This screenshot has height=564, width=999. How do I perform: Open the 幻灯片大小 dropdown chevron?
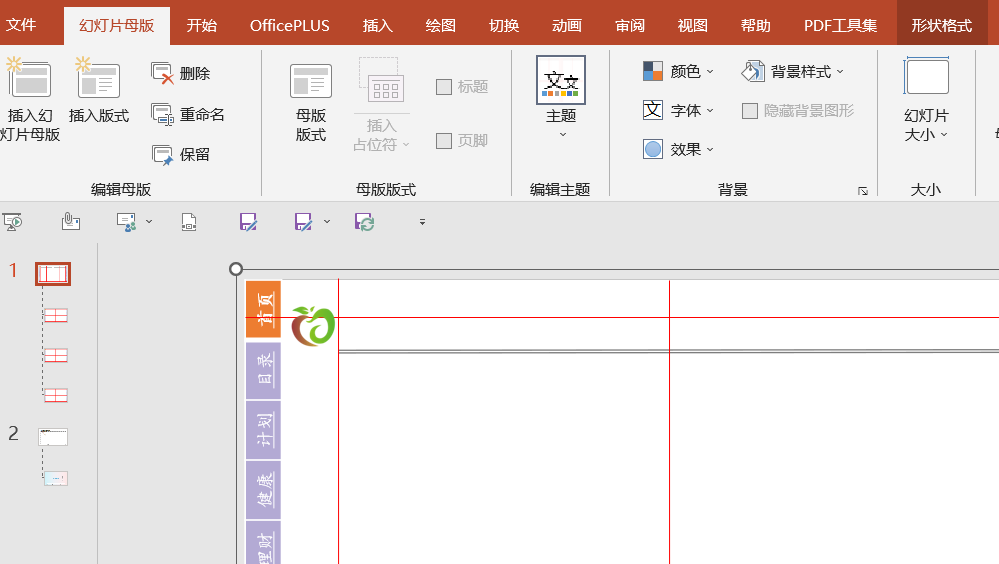(x=944, y=134)
